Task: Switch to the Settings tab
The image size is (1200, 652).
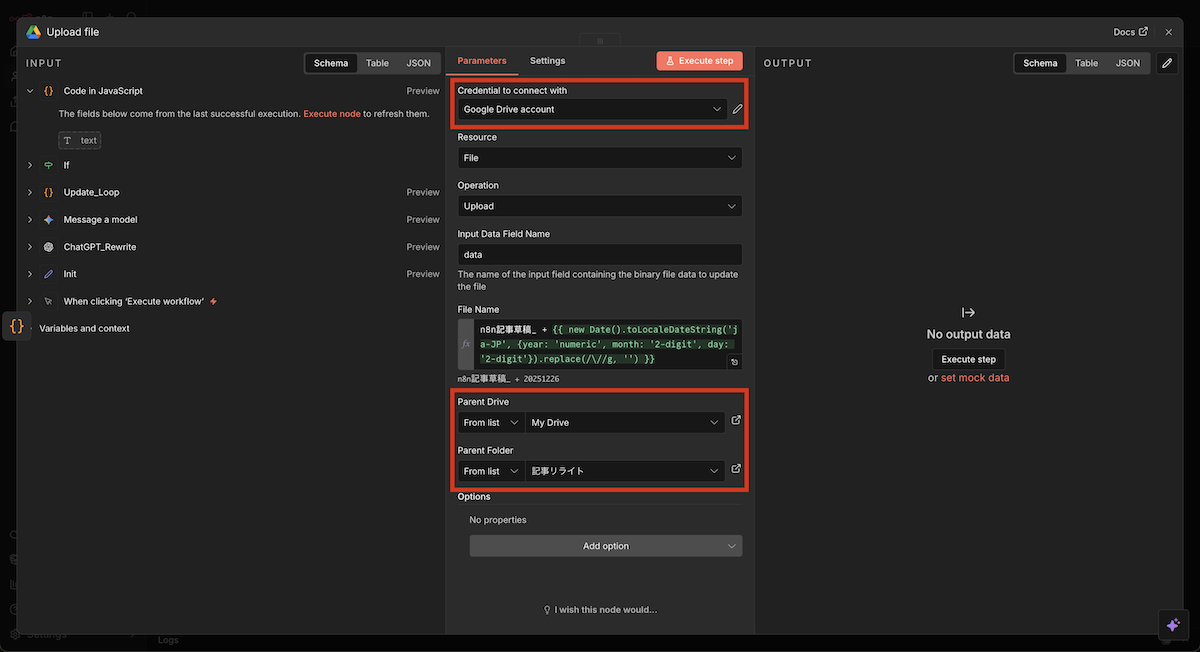Action: tap(547, 61)
